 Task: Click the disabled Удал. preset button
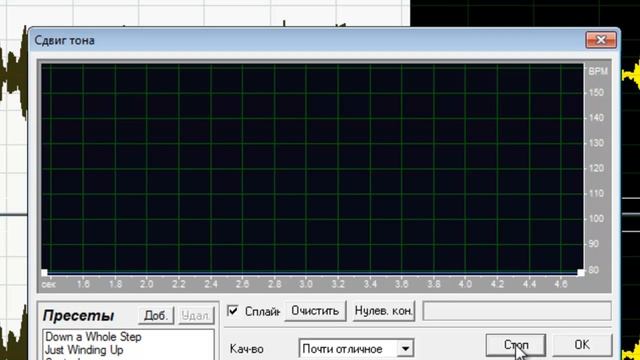click(x=196, y=316)
